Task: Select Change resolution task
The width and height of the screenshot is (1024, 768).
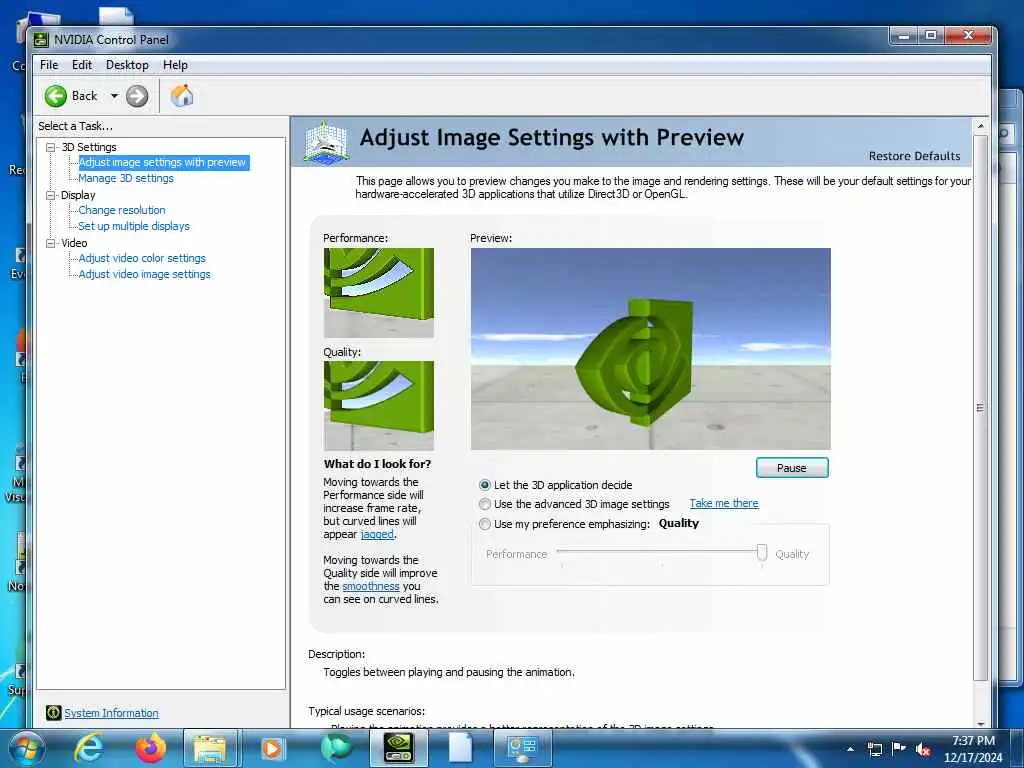Action: pos(122,210)
